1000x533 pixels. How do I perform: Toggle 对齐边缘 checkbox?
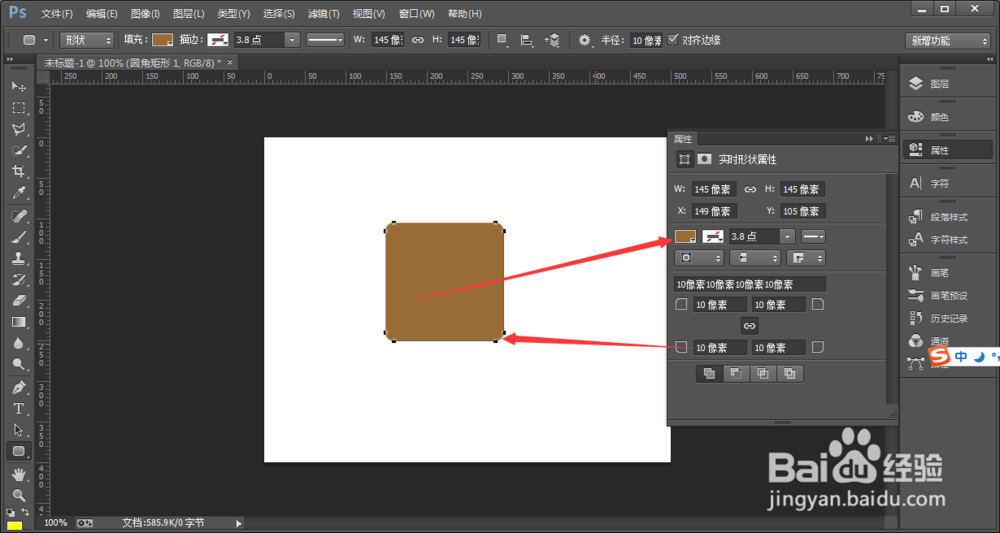coord(673,40)
